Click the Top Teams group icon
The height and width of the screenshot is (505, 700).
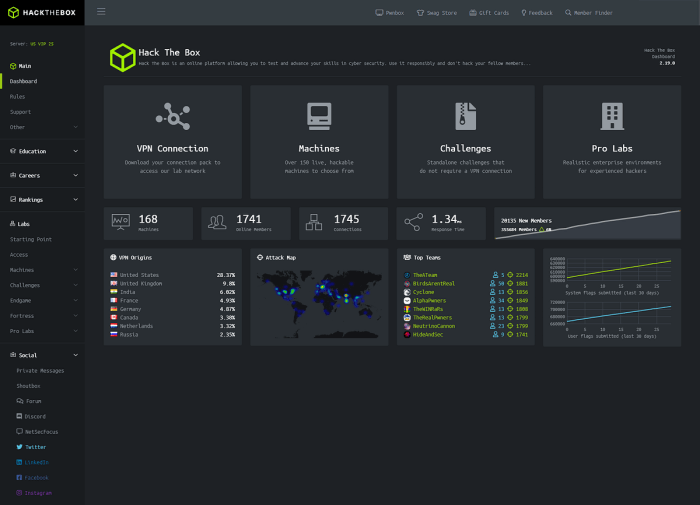tap(407, 258)
